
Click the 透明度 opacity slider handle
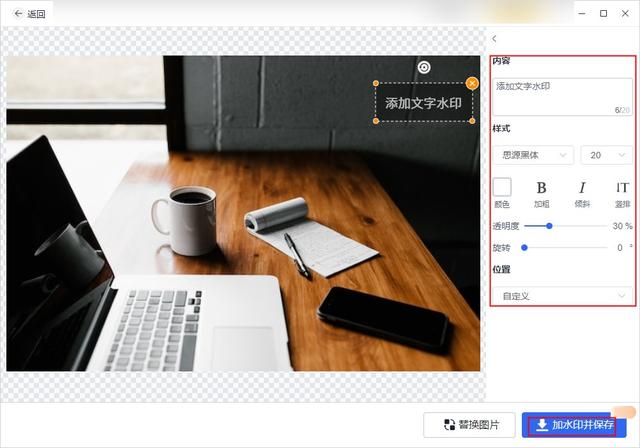point(549,226)
